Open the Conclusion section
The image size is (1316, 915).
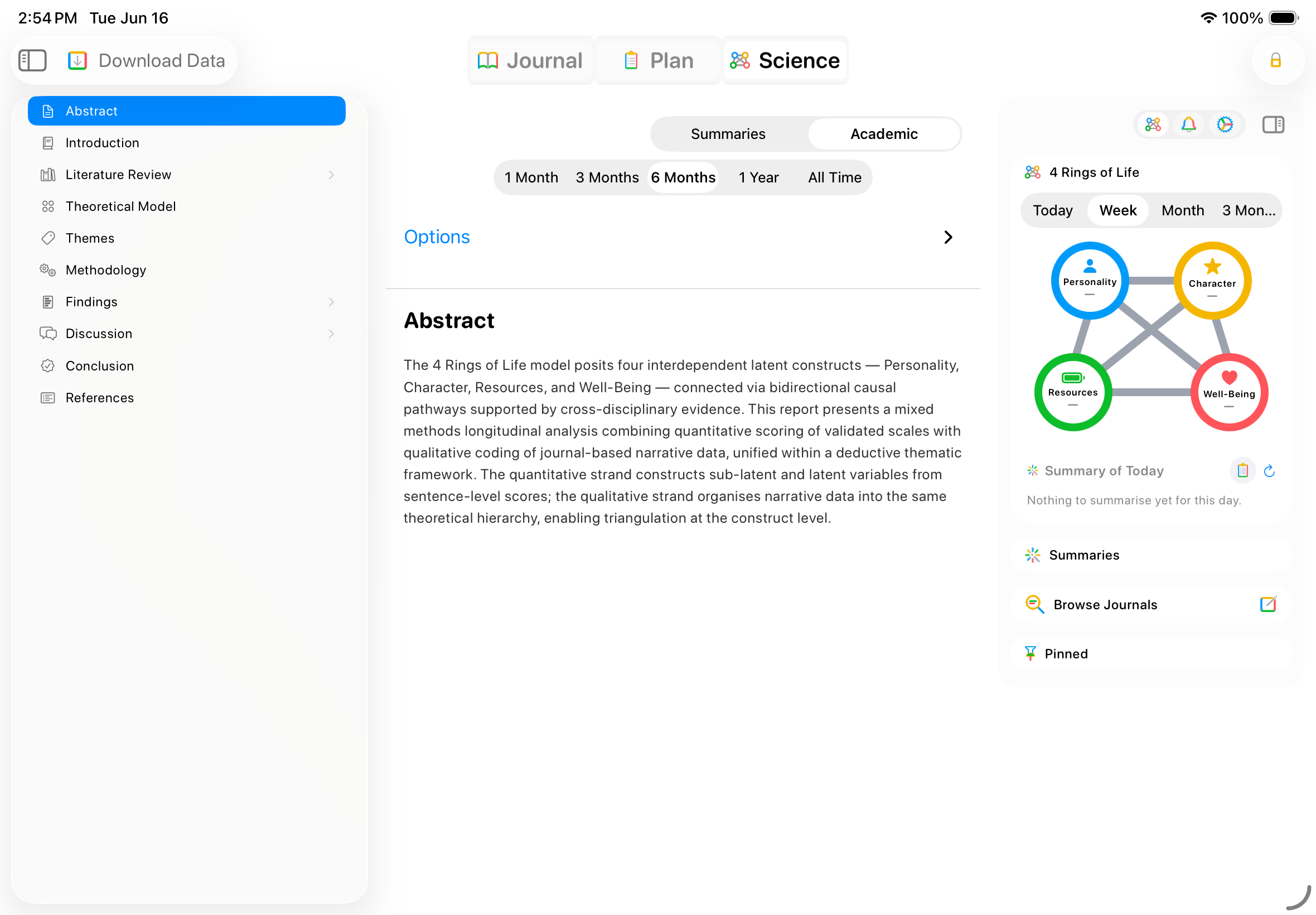click(187, 366)
